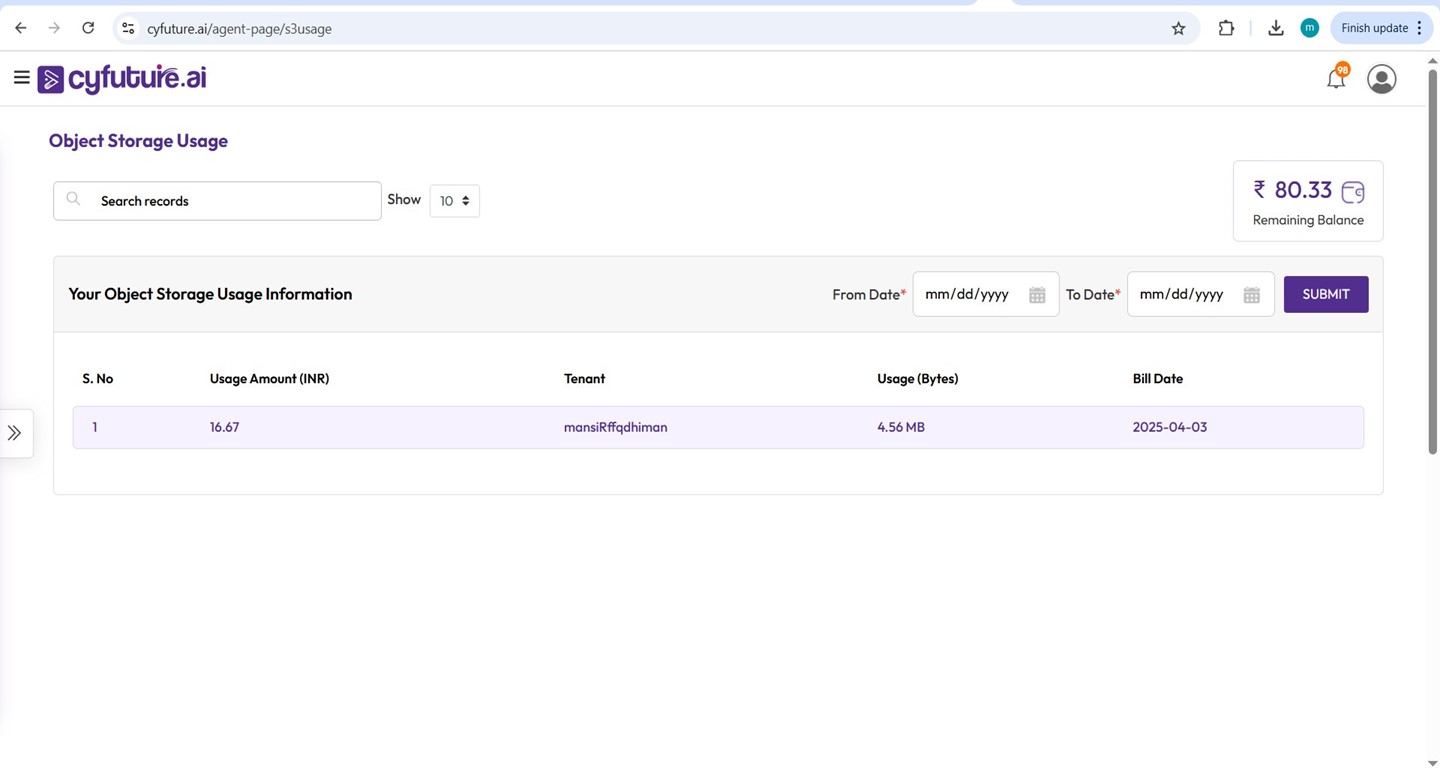Screen dimensions: 1440x768
Task: Open the user account profile icon
Action: [x=1381, y=78]
